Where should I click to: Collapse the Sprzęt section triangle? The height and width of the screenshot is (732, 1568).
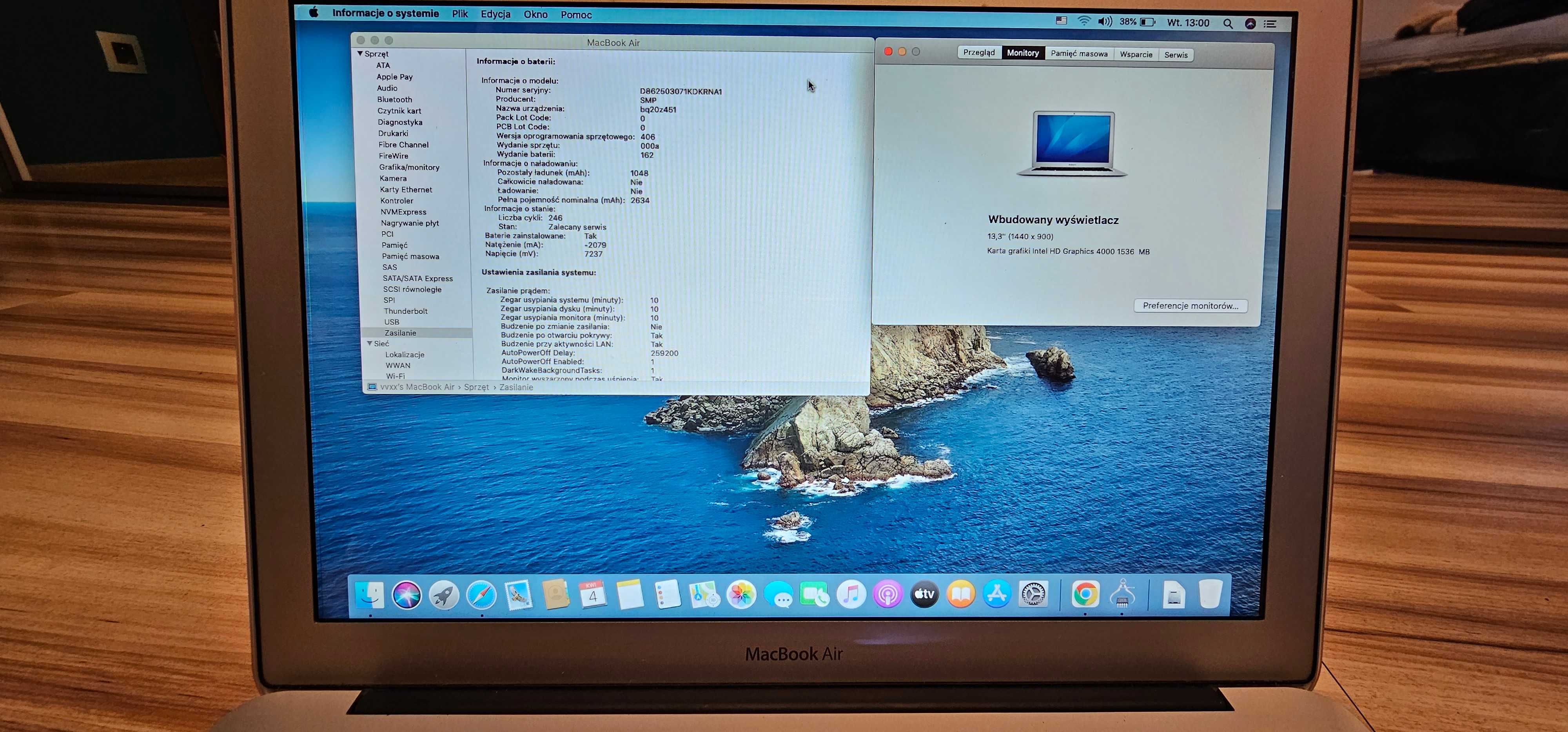pyautogui.click(x=360, y=54)
